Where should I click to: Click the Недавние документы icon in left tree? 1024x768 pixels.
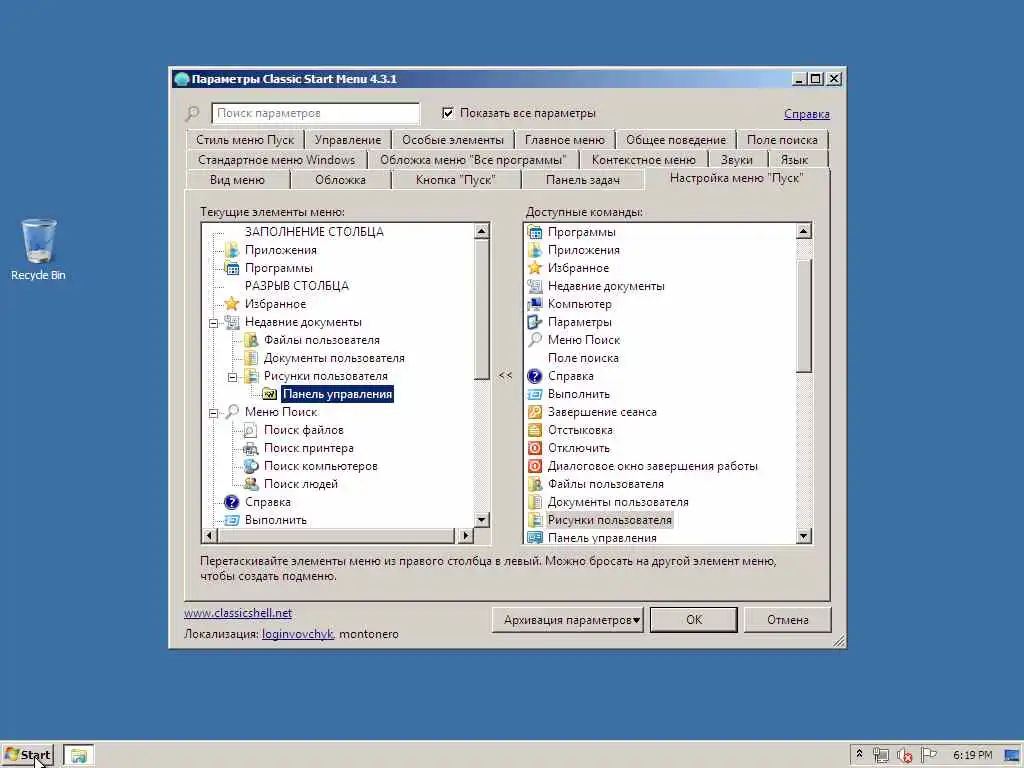(x=232, y=322)
